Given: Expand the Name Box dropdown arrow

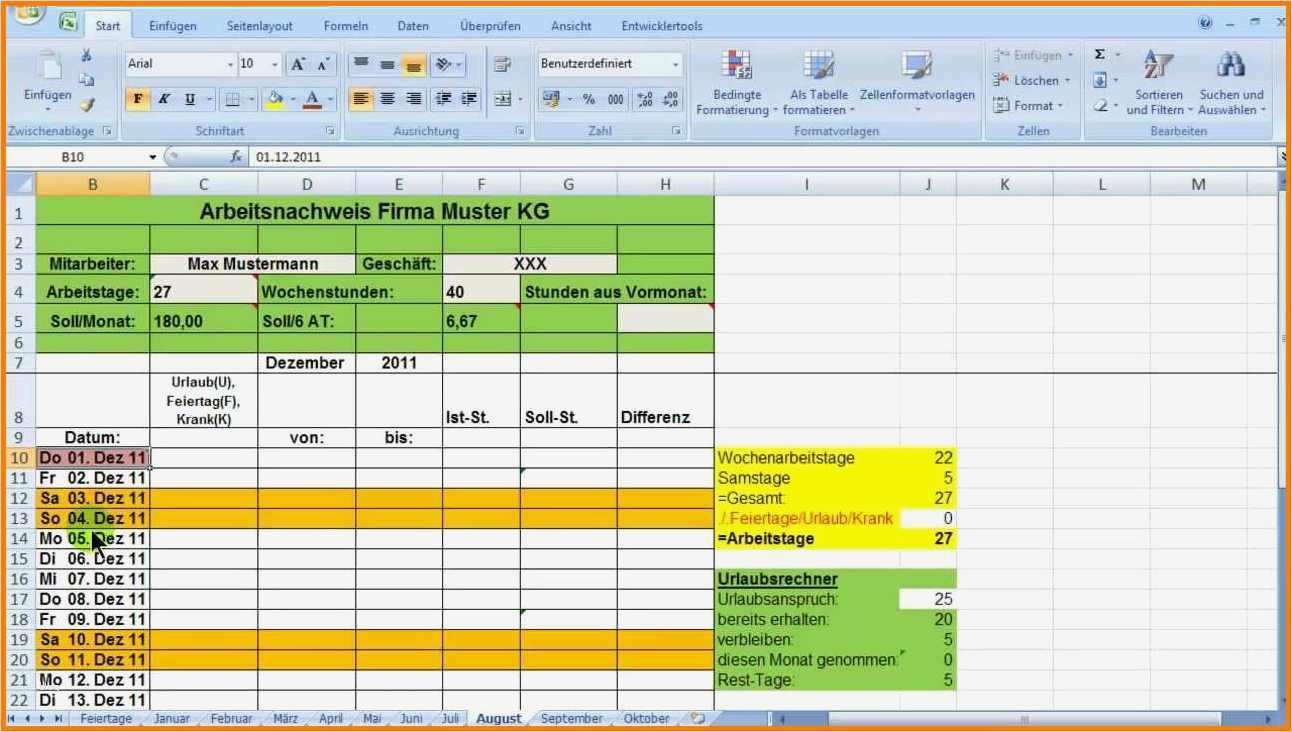Looking at the screenshot, I should click(153, 157).
